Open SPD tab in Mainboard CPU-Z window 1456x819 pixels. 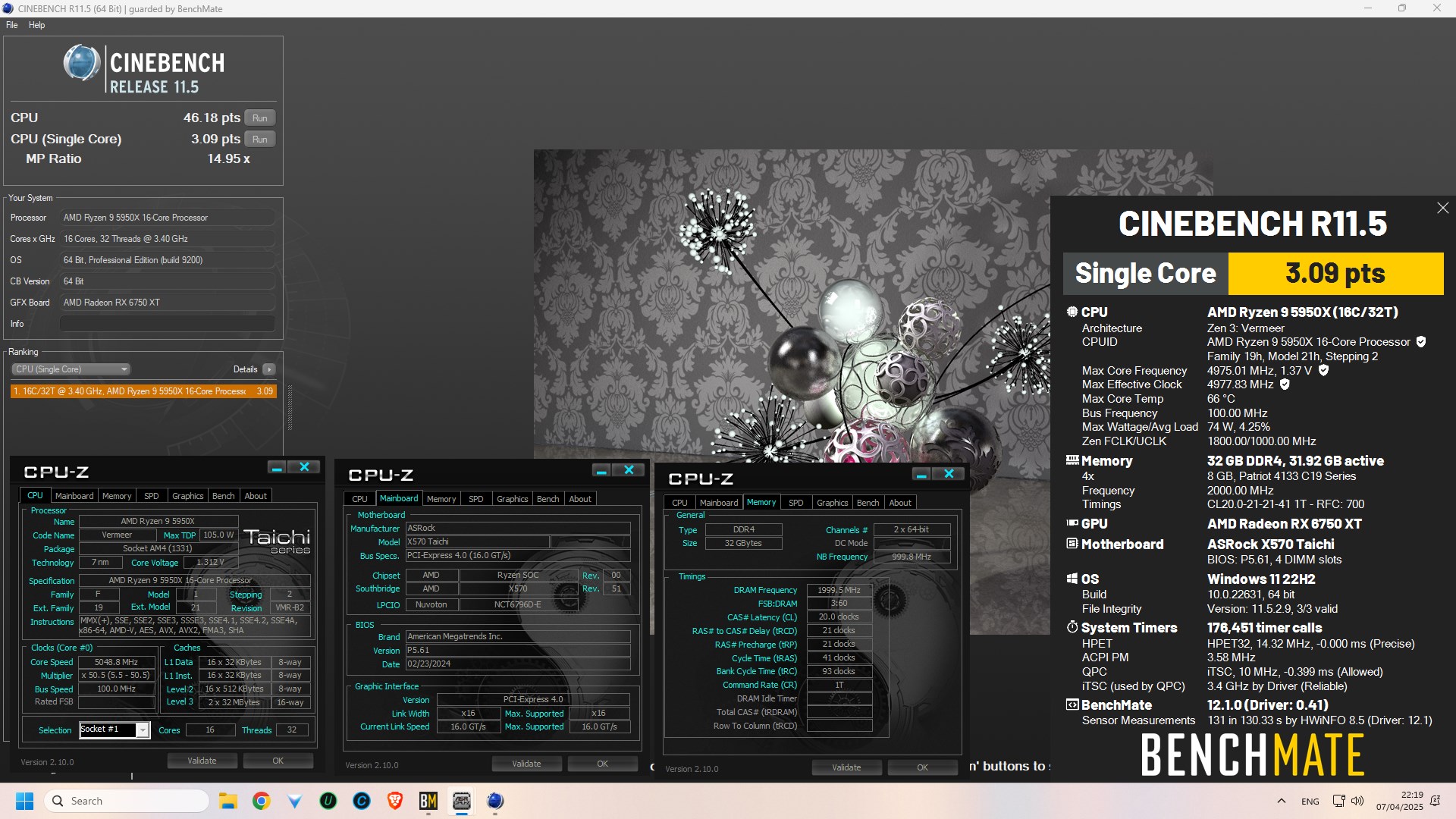(476, 499)
